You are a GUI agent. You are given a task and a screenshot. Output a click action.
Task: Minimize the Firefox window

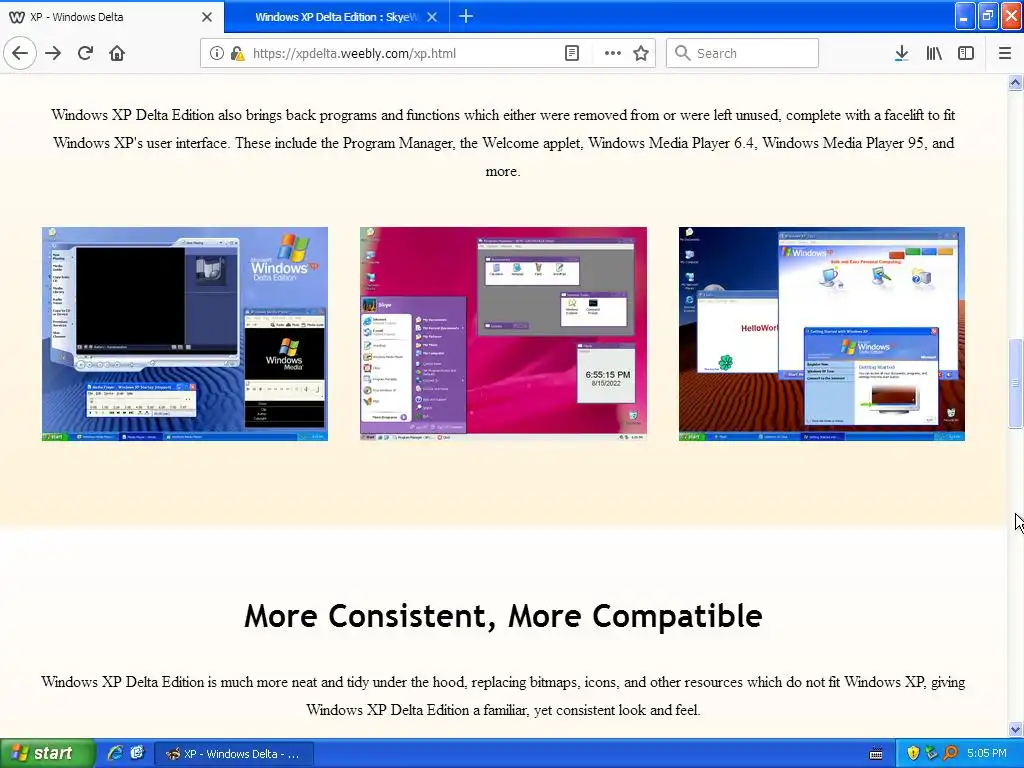(x=965, y=16)
